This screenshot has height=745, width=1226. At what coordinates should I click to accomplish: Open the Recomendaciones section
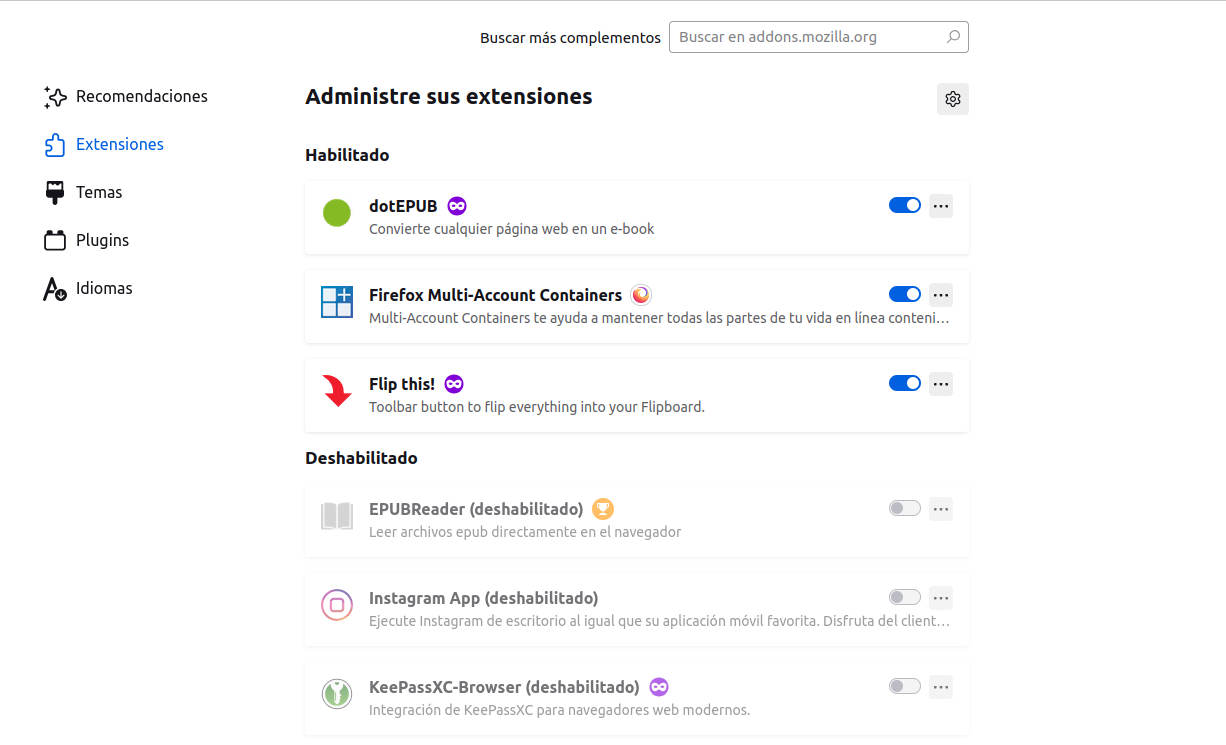141,96
